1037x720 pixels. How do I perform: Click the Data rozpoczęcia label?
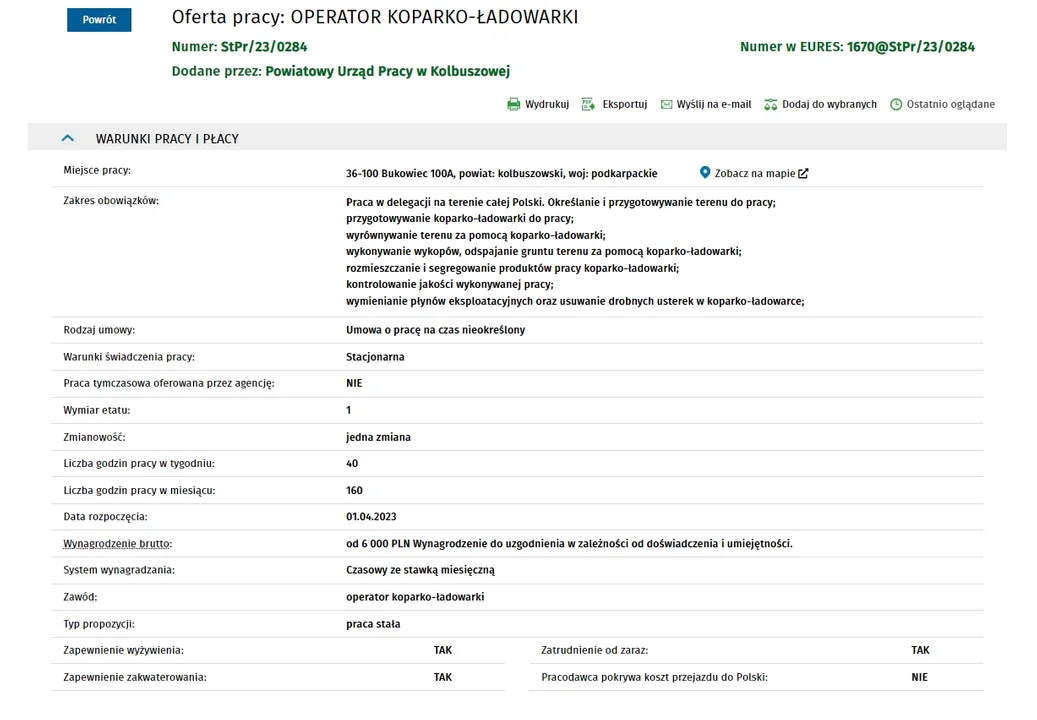click(x=105, y=516)
